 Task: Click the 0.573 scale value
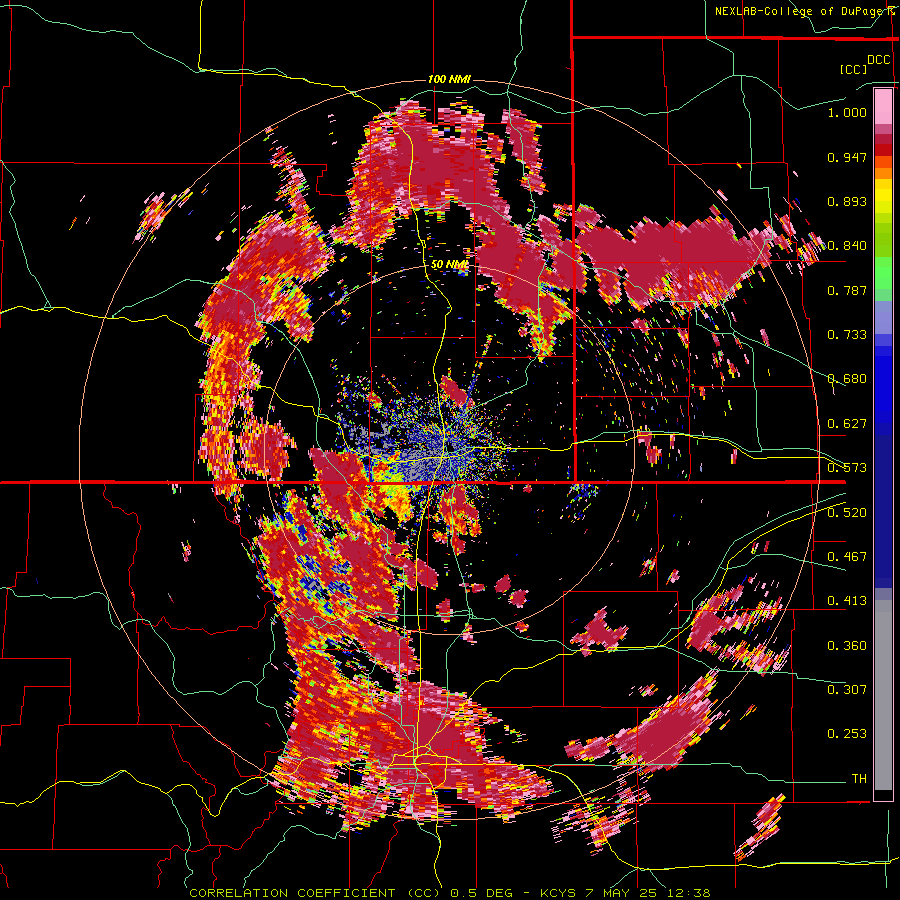[x=847, y=468]
